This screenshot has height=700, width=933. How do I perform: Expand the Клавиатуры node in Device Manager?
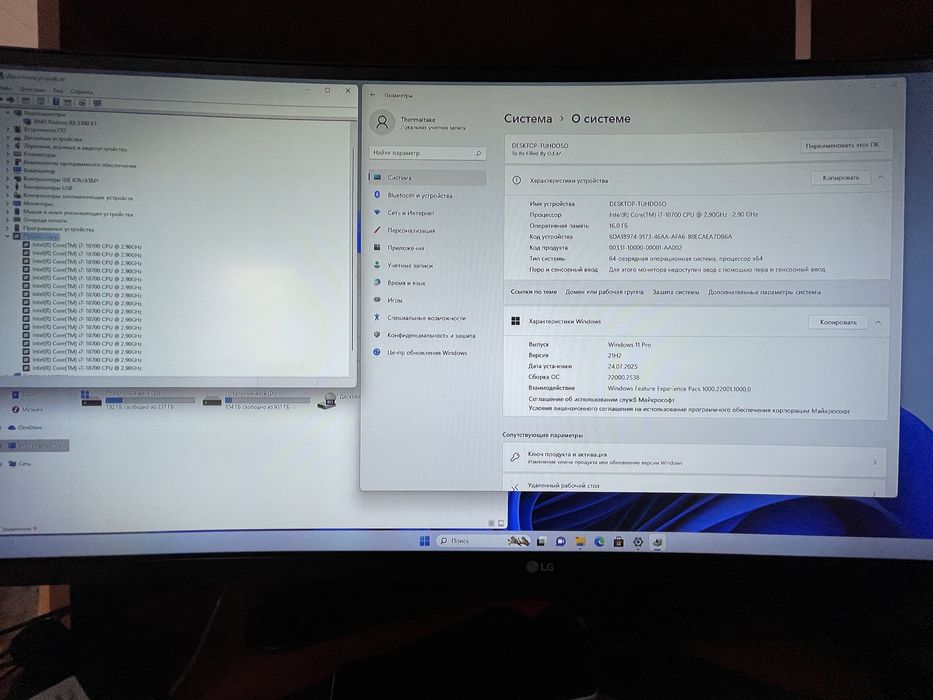coord(8,154)
